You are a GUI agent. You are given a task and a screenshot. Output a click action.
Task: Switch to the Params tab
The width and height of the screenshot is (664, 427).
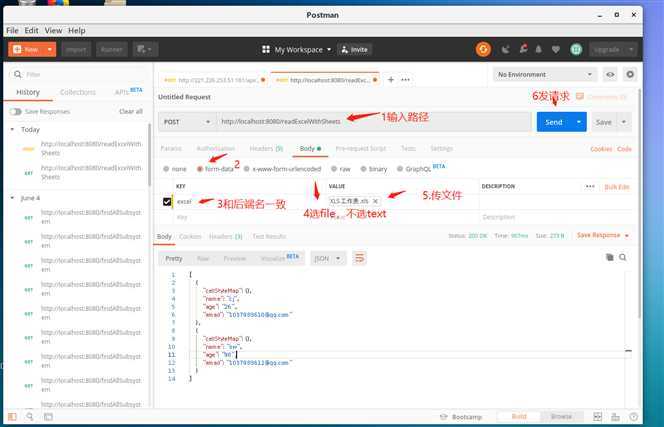click(x=171, y=149)
